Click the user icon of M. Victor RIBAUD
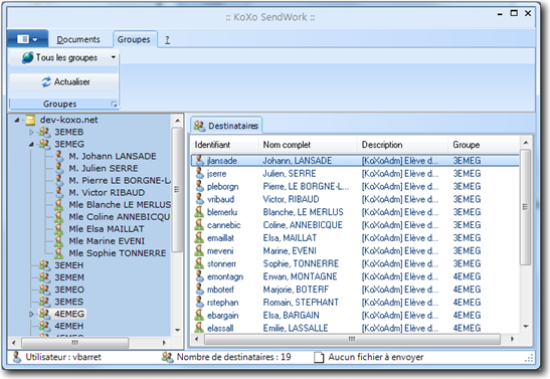 coord(59,192)
